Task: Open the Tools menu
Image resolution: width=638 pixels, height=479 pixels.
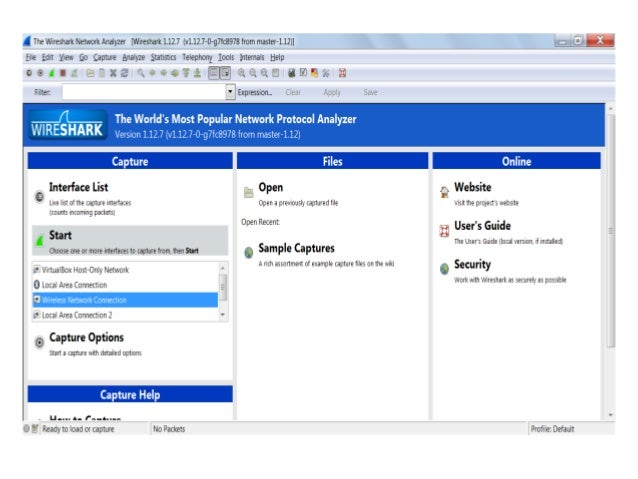Action: [x=226, y=57]
